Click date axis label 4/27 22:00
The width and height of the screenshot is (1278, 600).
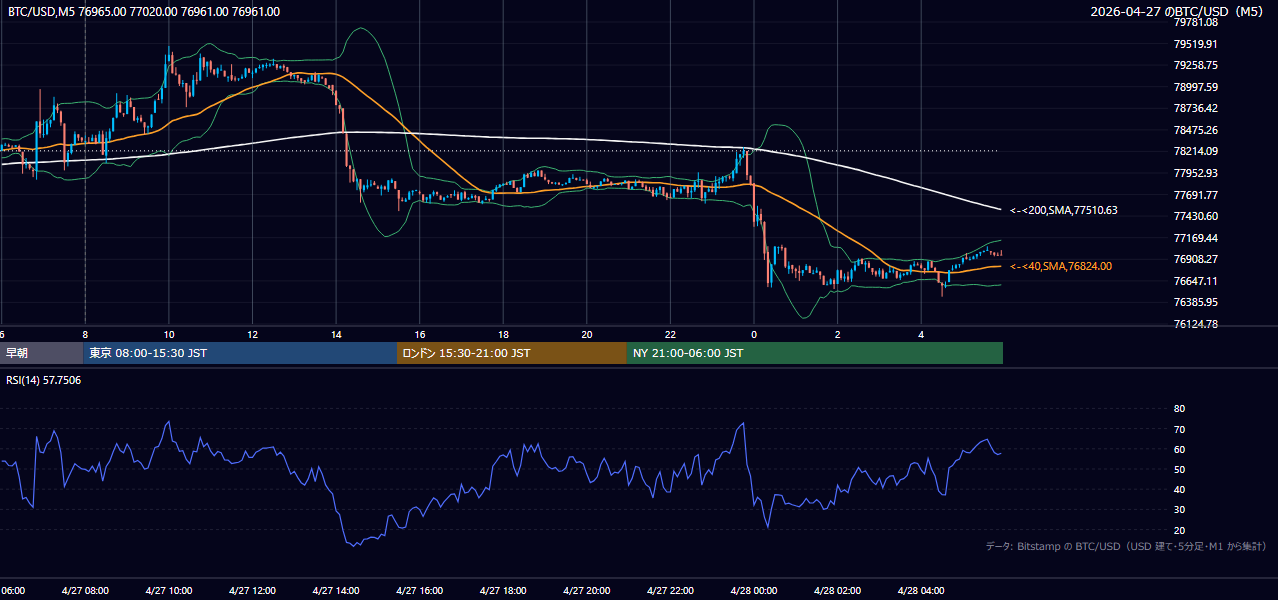click(670, 590)
